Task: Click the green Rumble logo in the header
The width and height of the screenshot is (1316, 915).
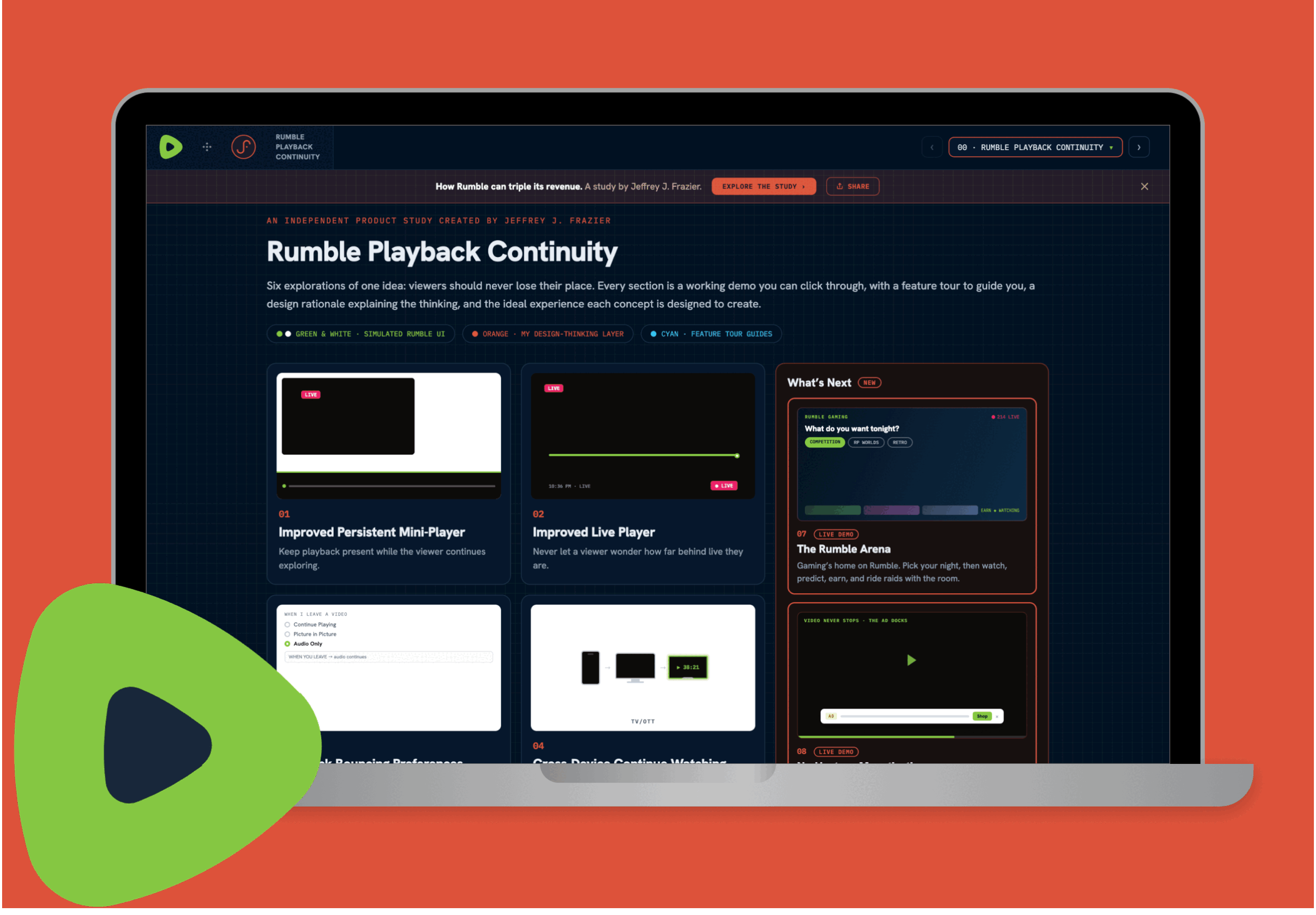Action: point(171,147)
